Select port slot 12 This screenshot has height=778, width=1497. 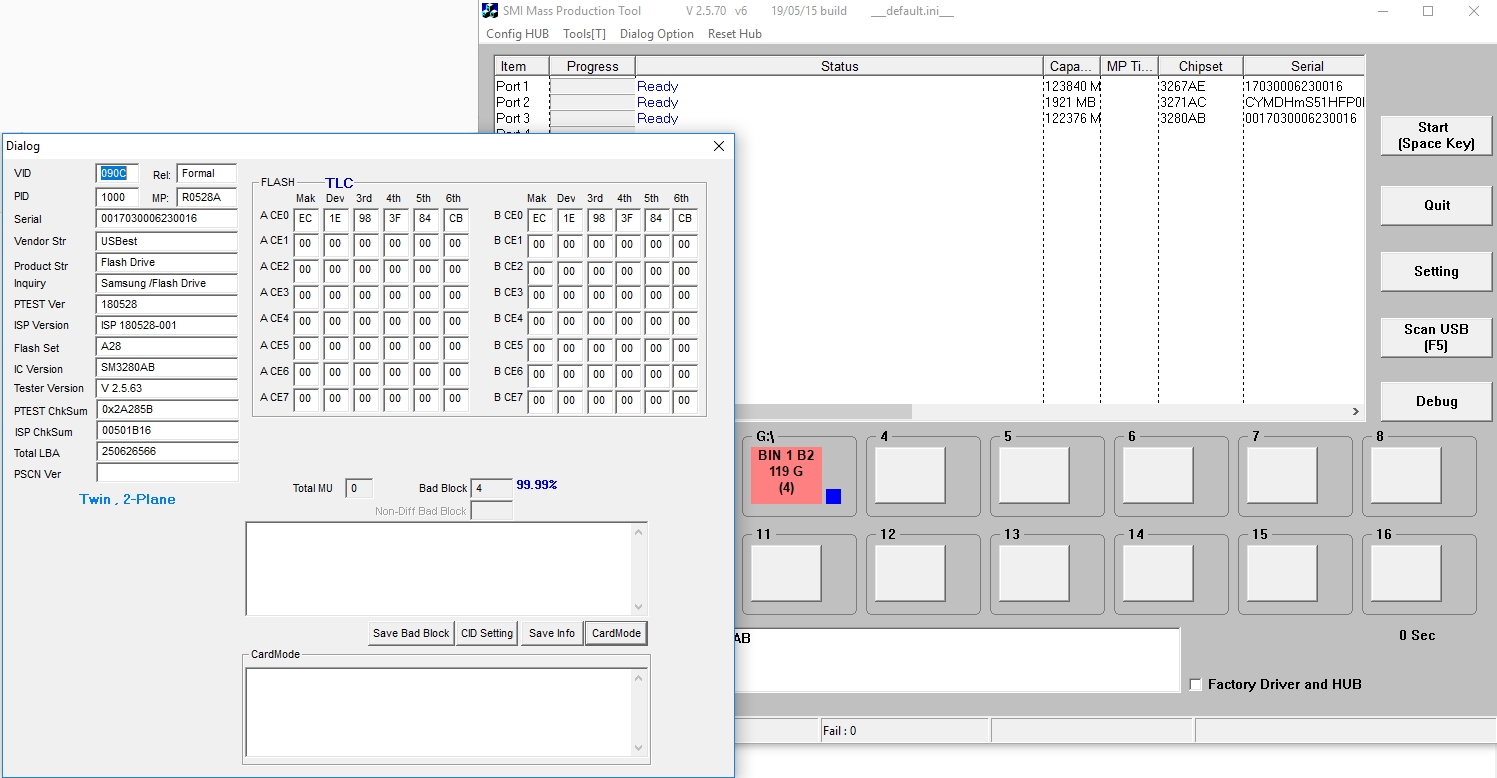pyautogui.click(x=910, y=573)
